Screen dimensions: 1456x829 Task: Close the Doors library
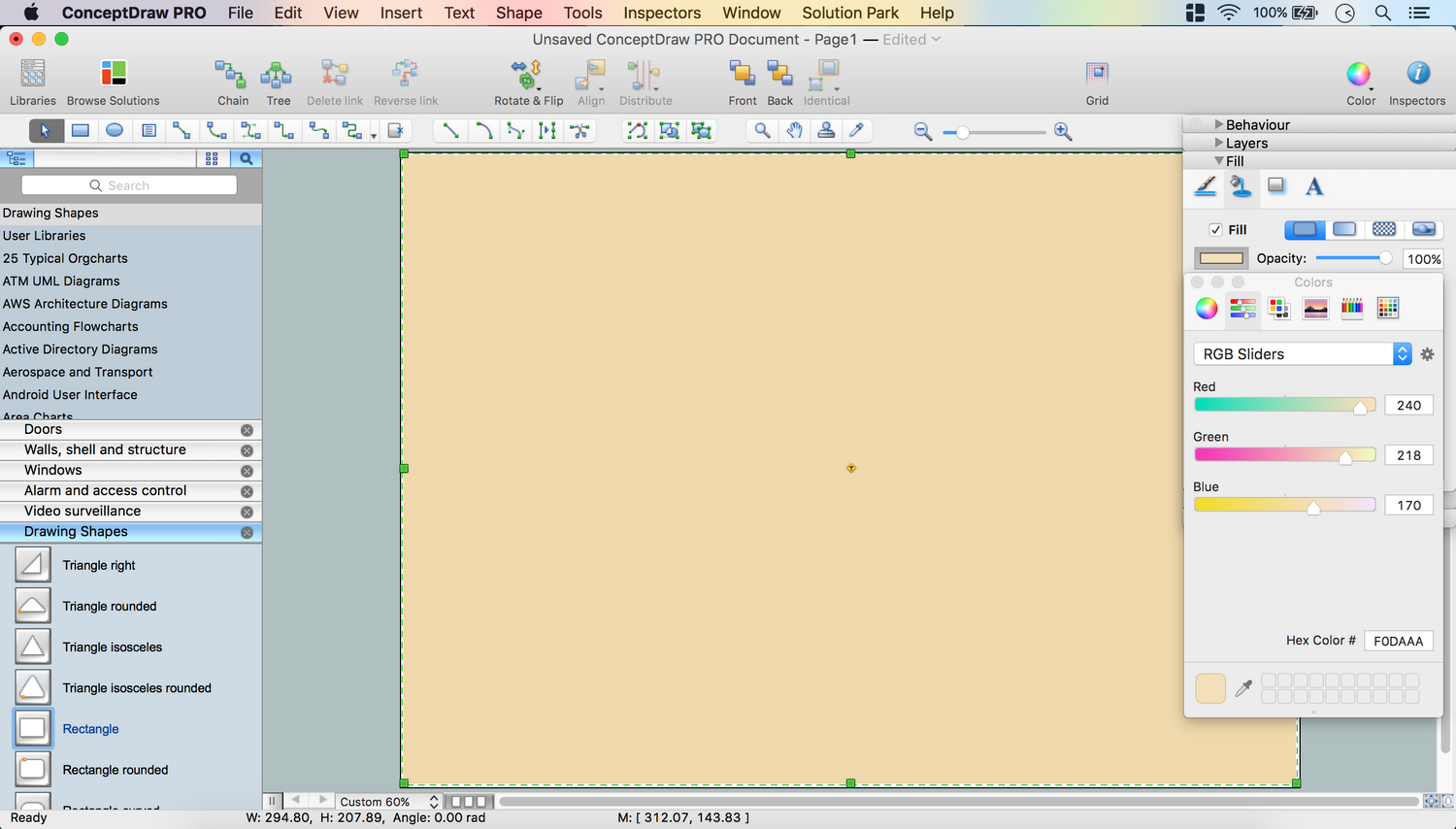247,430
